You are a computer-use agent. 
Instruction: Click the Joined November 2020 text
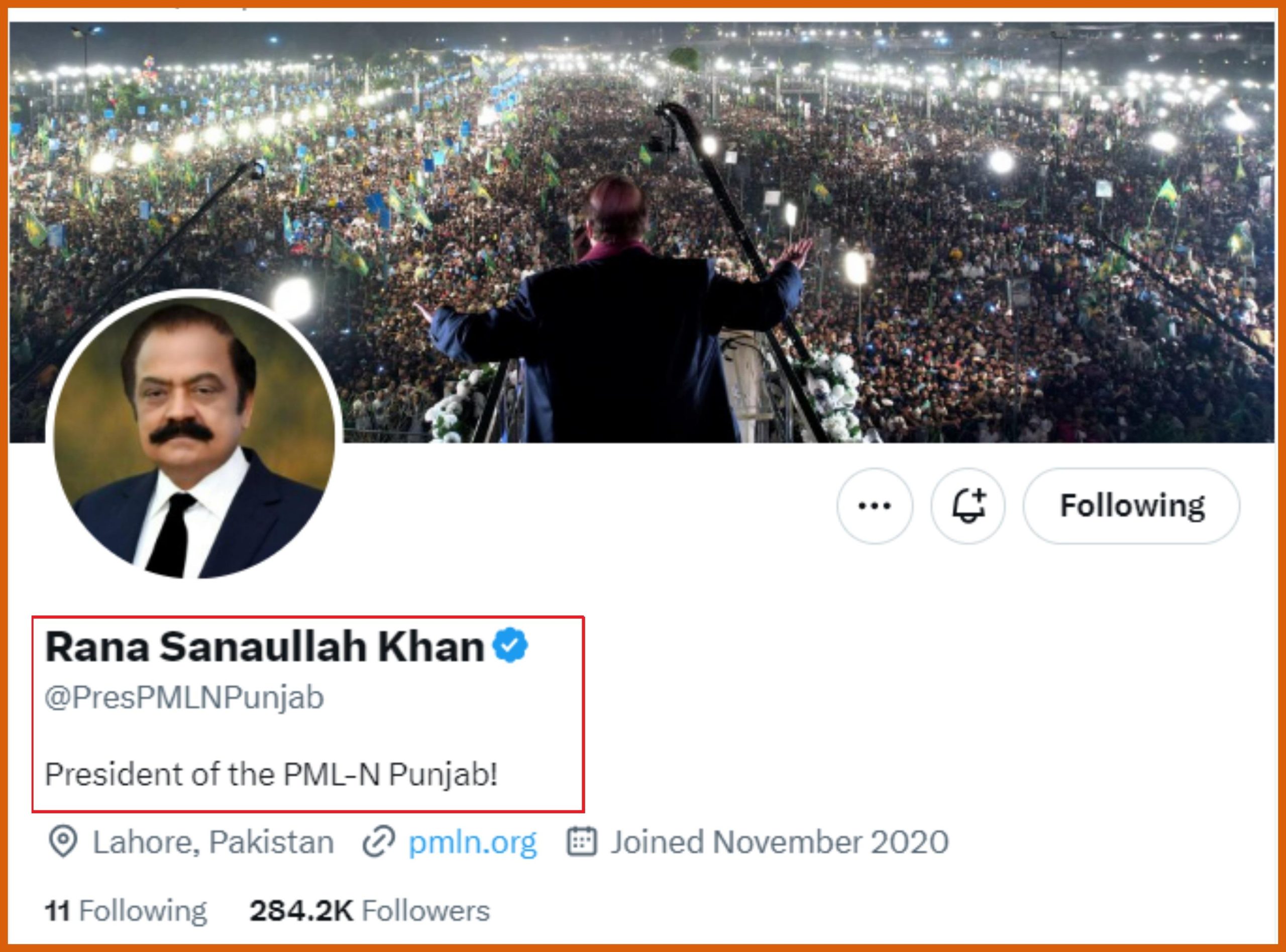tap(779, 842)
